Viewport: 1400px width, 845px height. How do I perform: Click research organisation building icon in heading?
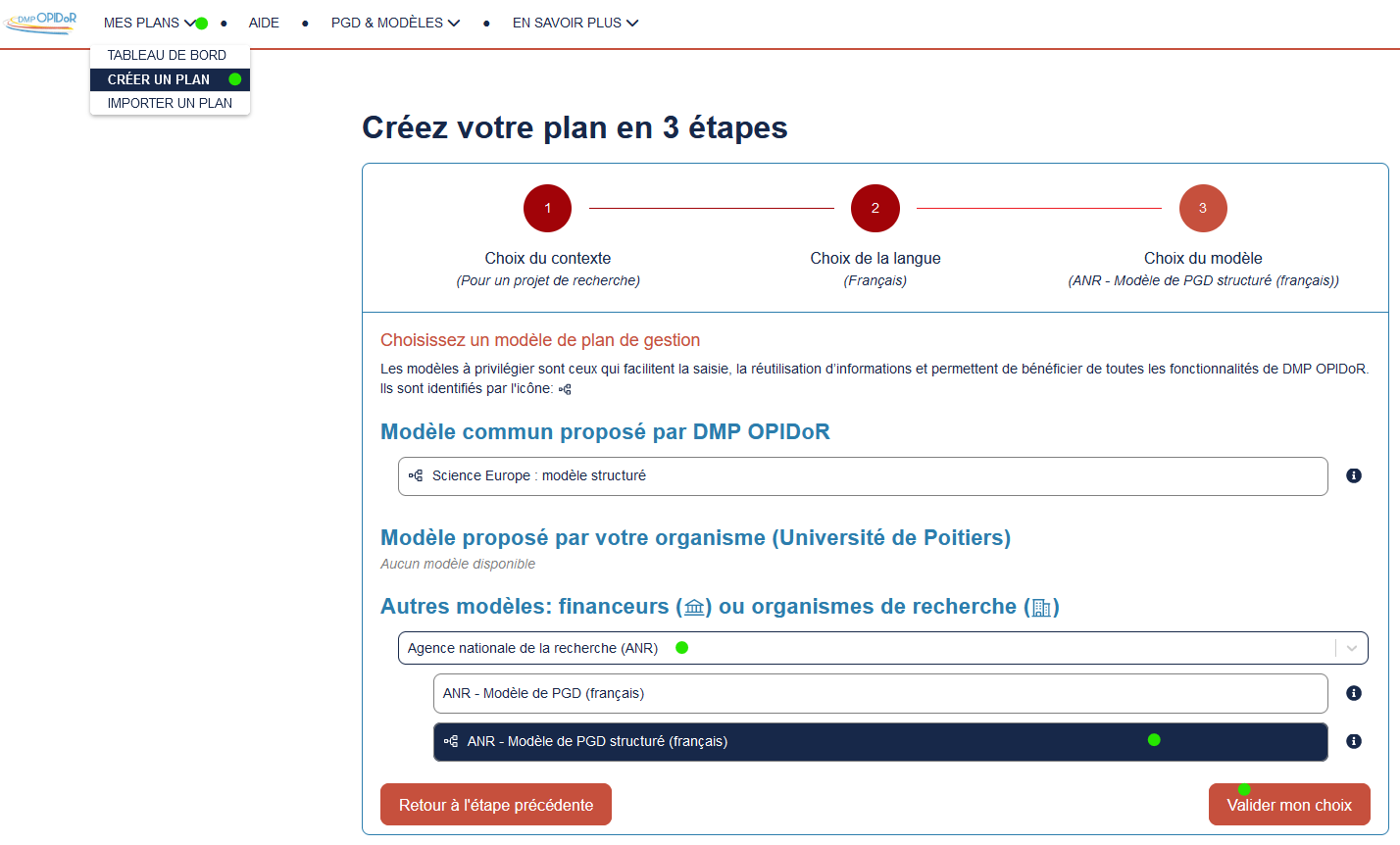[x=1041, y=608]
